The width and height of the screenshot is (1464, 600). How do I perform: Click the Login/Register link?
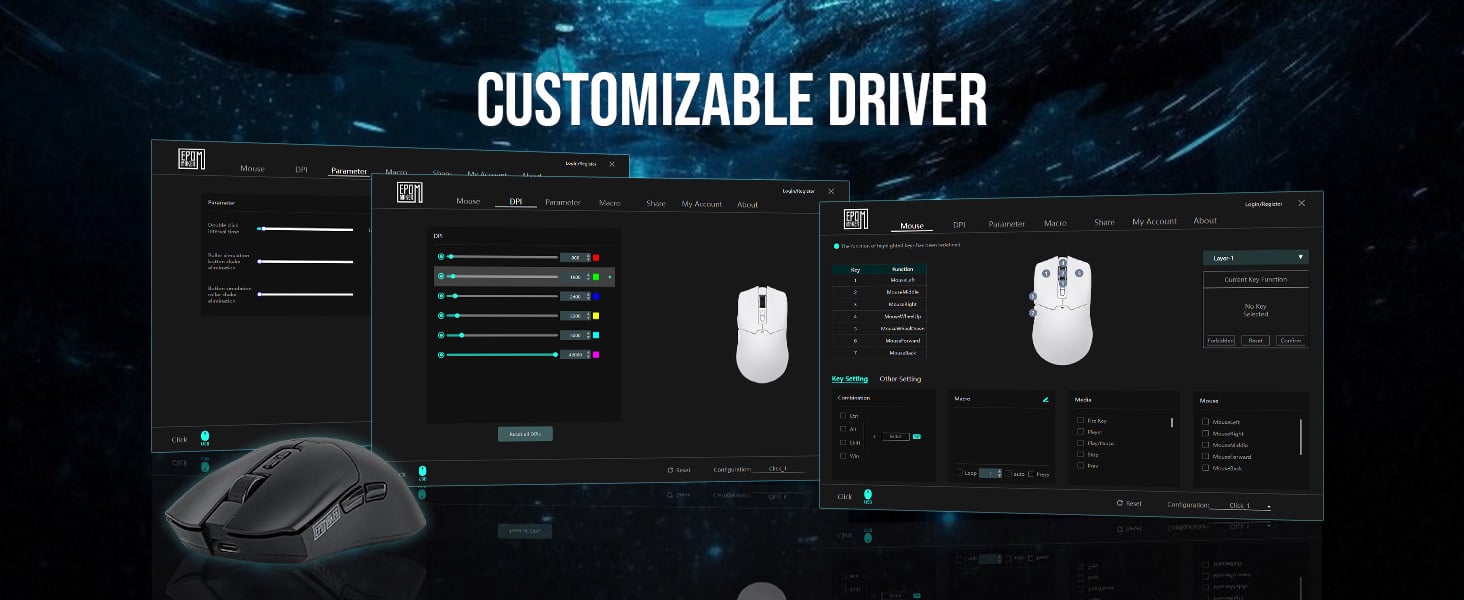coord(1264,205)
